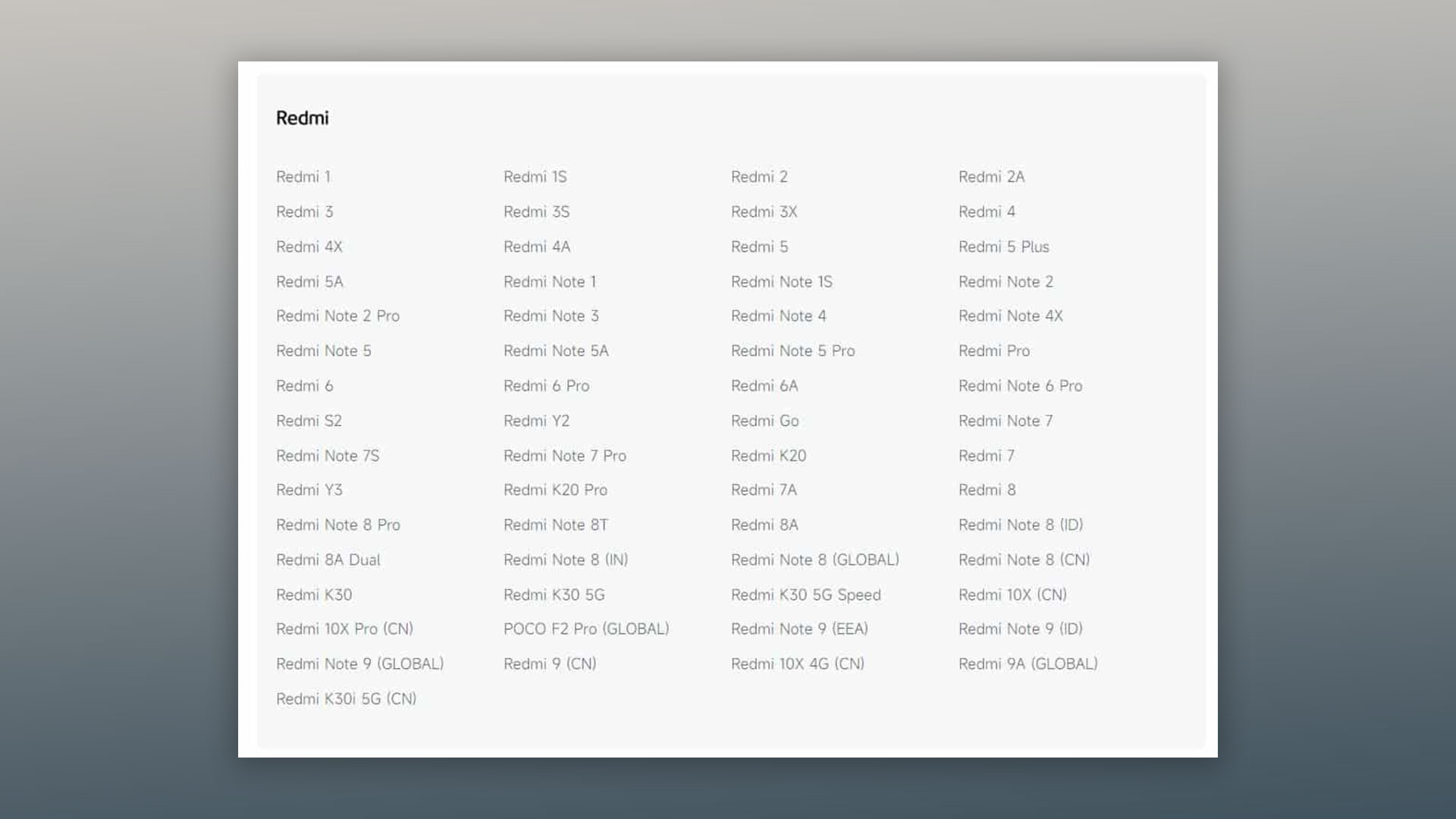Viewport: 1456px width, 819px height.
Task: Select Redmi 9A (GLOBAL) device
Action: pyautogui.click(x=1028, y=664)
